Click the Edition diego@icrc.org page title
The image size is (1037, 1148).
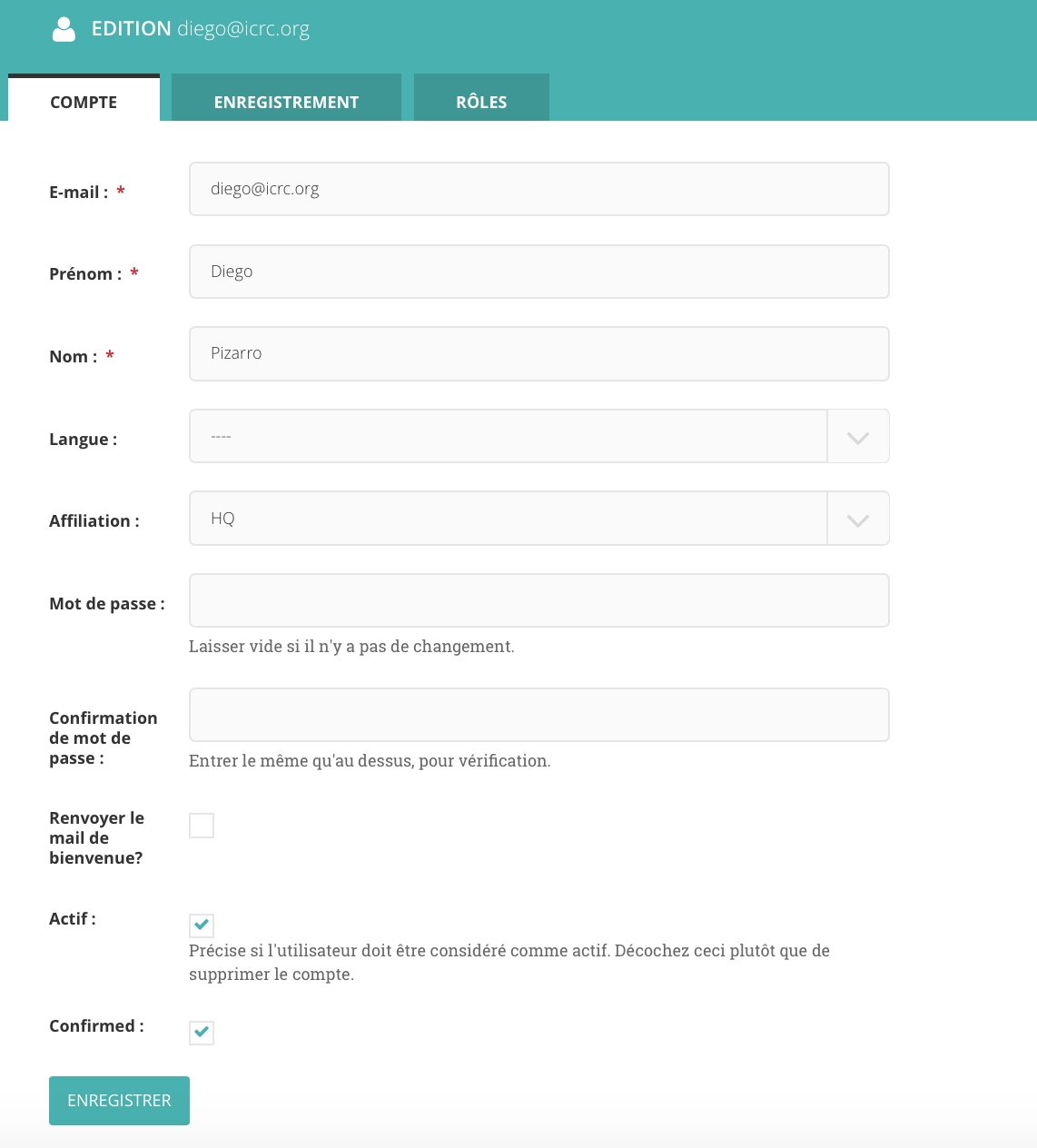click(201, 29)
